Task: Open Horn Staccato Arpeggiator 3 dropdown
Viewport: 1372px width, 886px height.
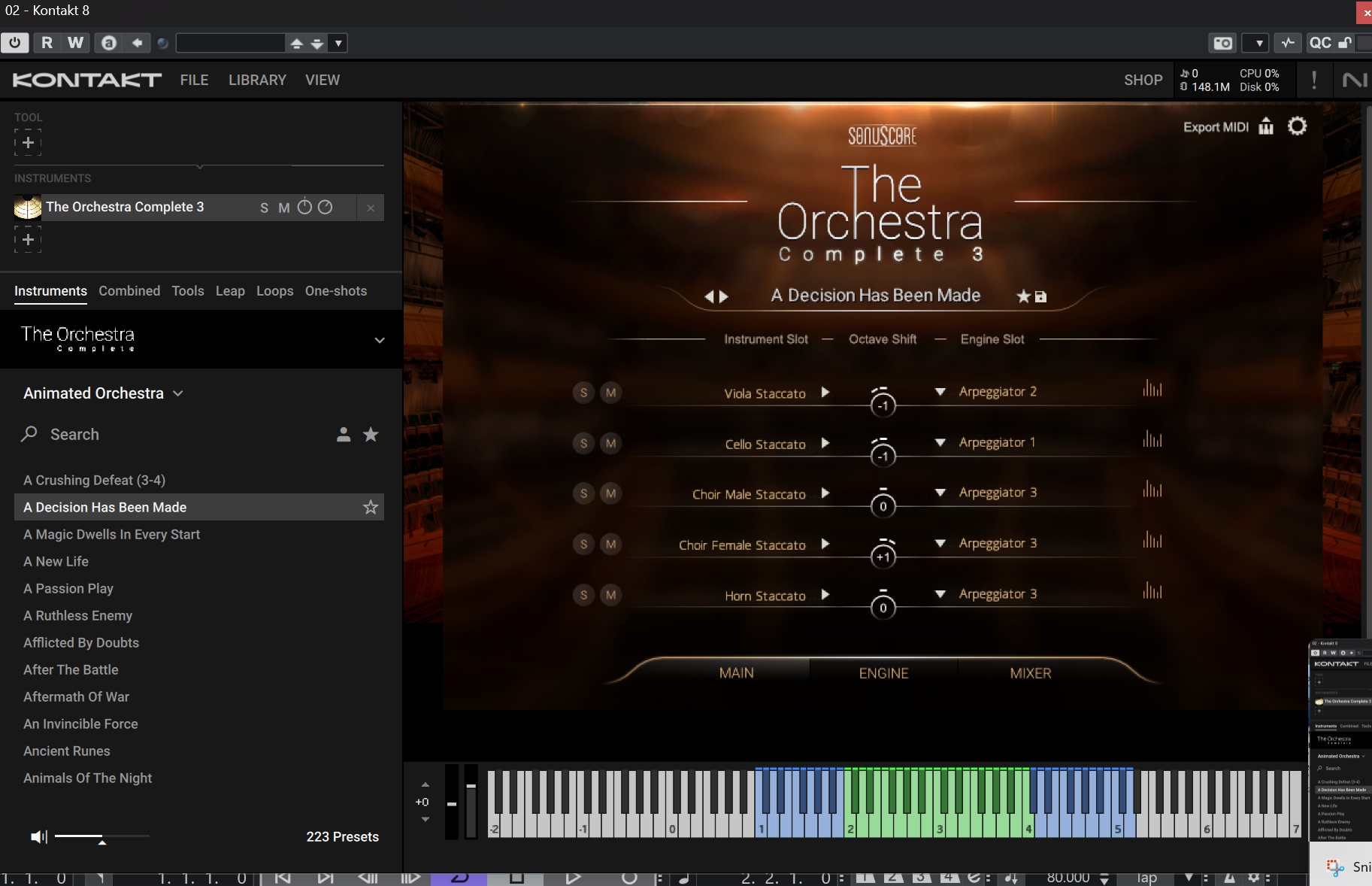Action: [x=940, y=594]
